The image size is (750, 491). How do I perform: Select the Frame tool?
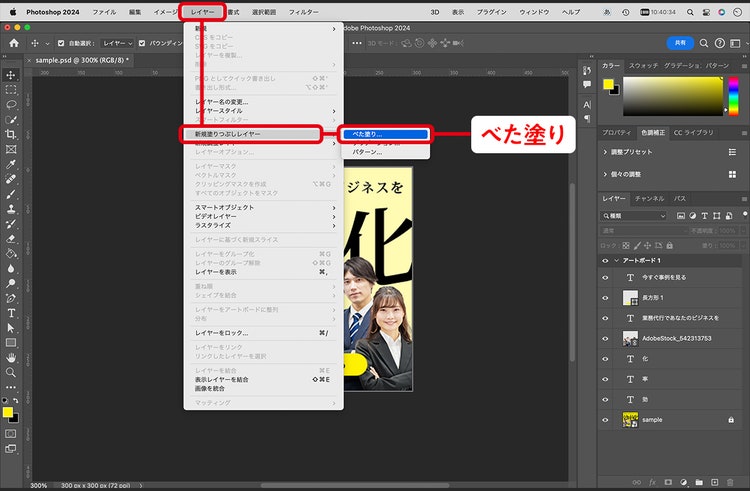(x=11, y=149)
